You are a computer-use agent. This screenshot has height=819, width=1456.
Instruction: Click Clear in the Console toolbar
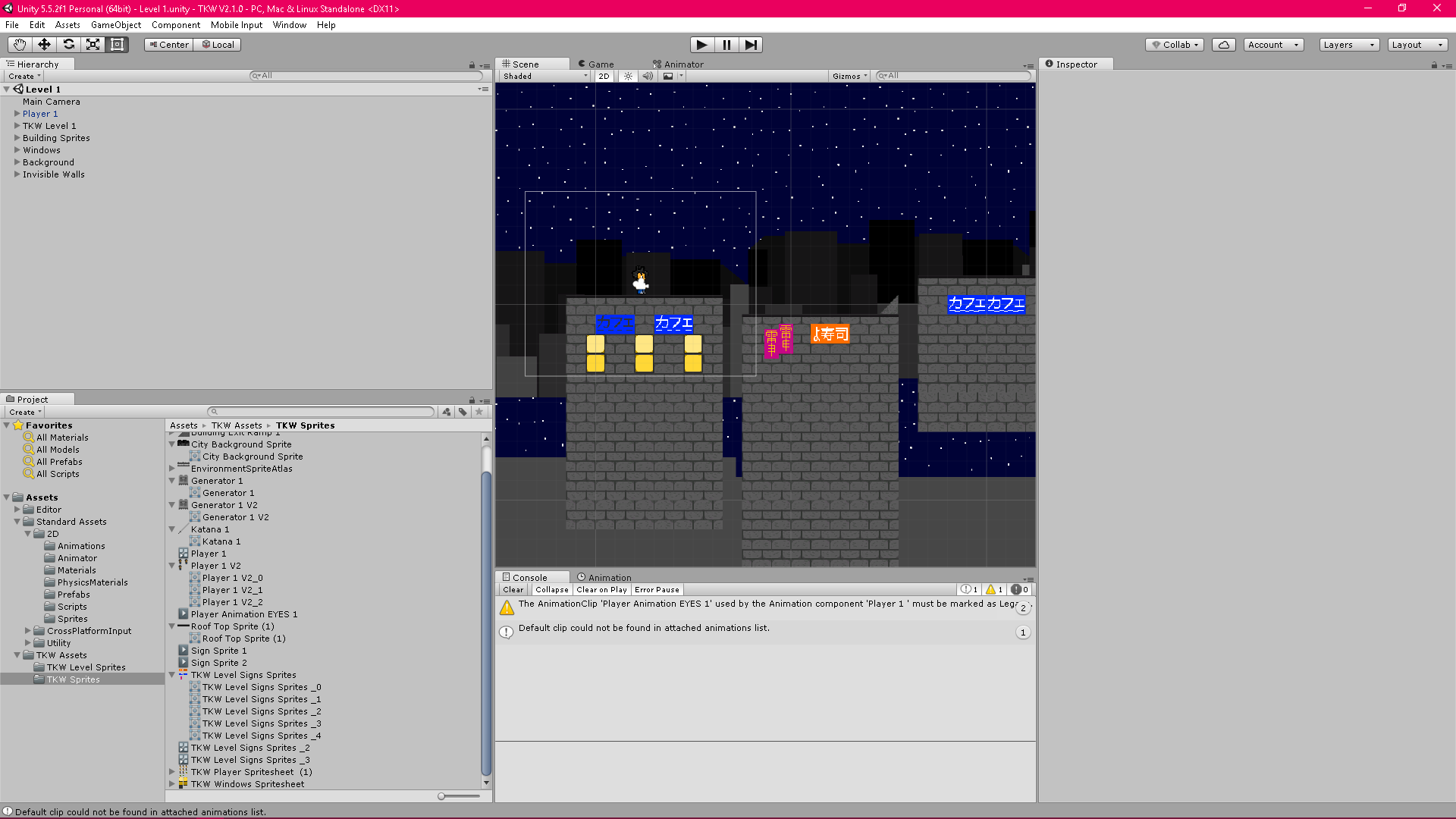pyautogui.click(x=512, y=589)
